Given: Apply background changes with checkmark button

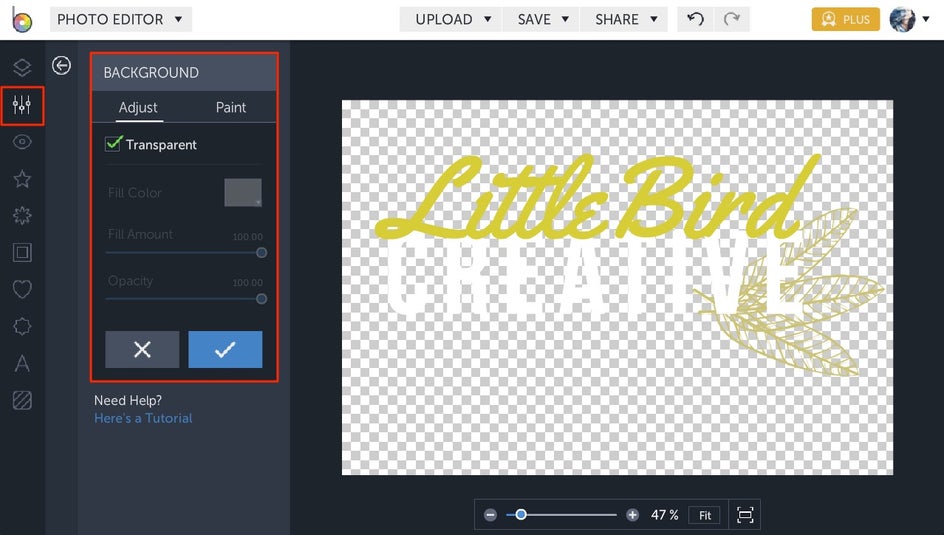Looking at the screenshot, I should (x=225, y=349).
